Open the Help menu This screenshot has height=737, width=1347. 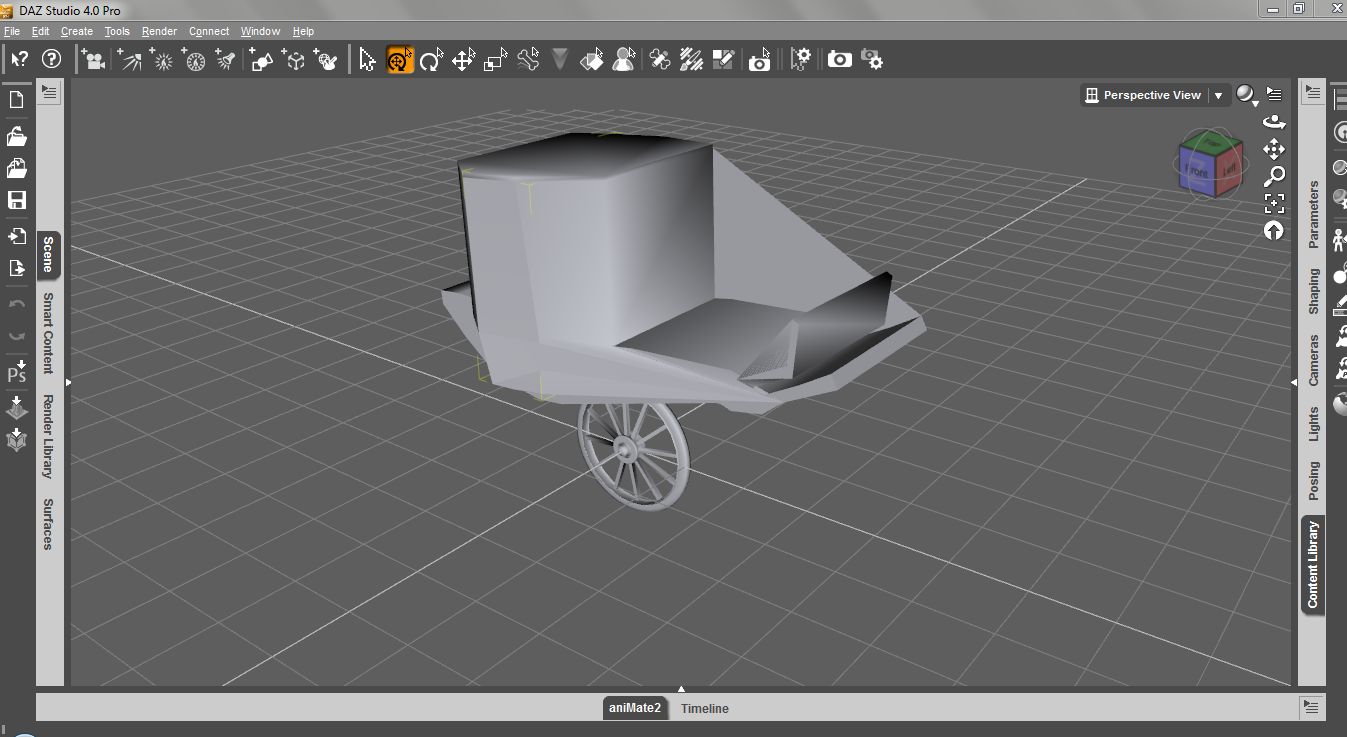tap(303, 31)
